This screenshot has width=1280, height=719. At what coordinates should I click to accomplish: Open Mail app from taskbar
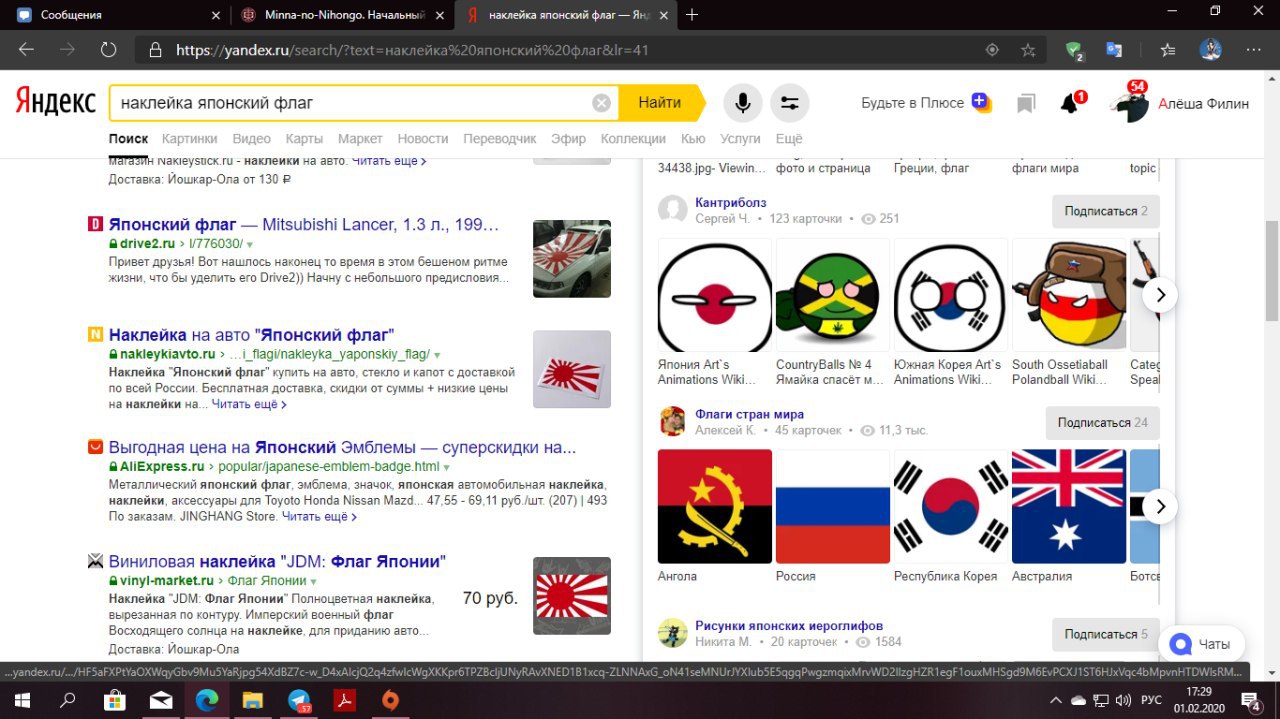161,700
